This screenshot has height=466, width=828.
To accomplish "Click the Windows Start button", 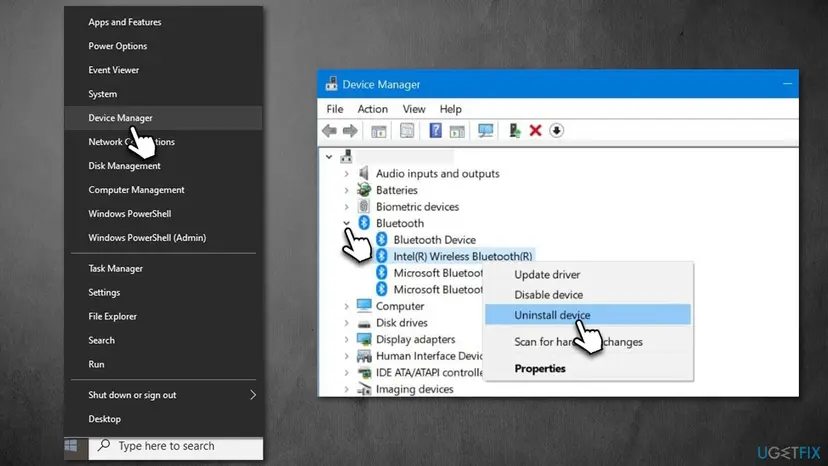I will [71, 445].
